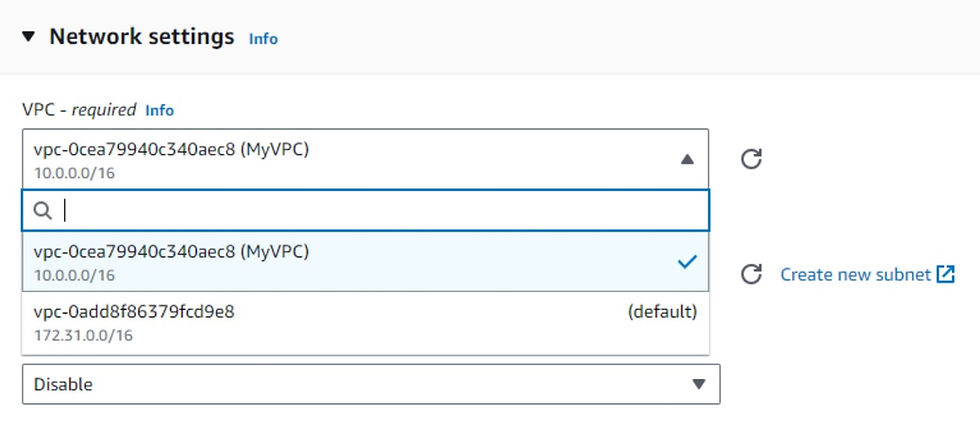Click refresh icon next to VPC dropdown

click(751, 159)
